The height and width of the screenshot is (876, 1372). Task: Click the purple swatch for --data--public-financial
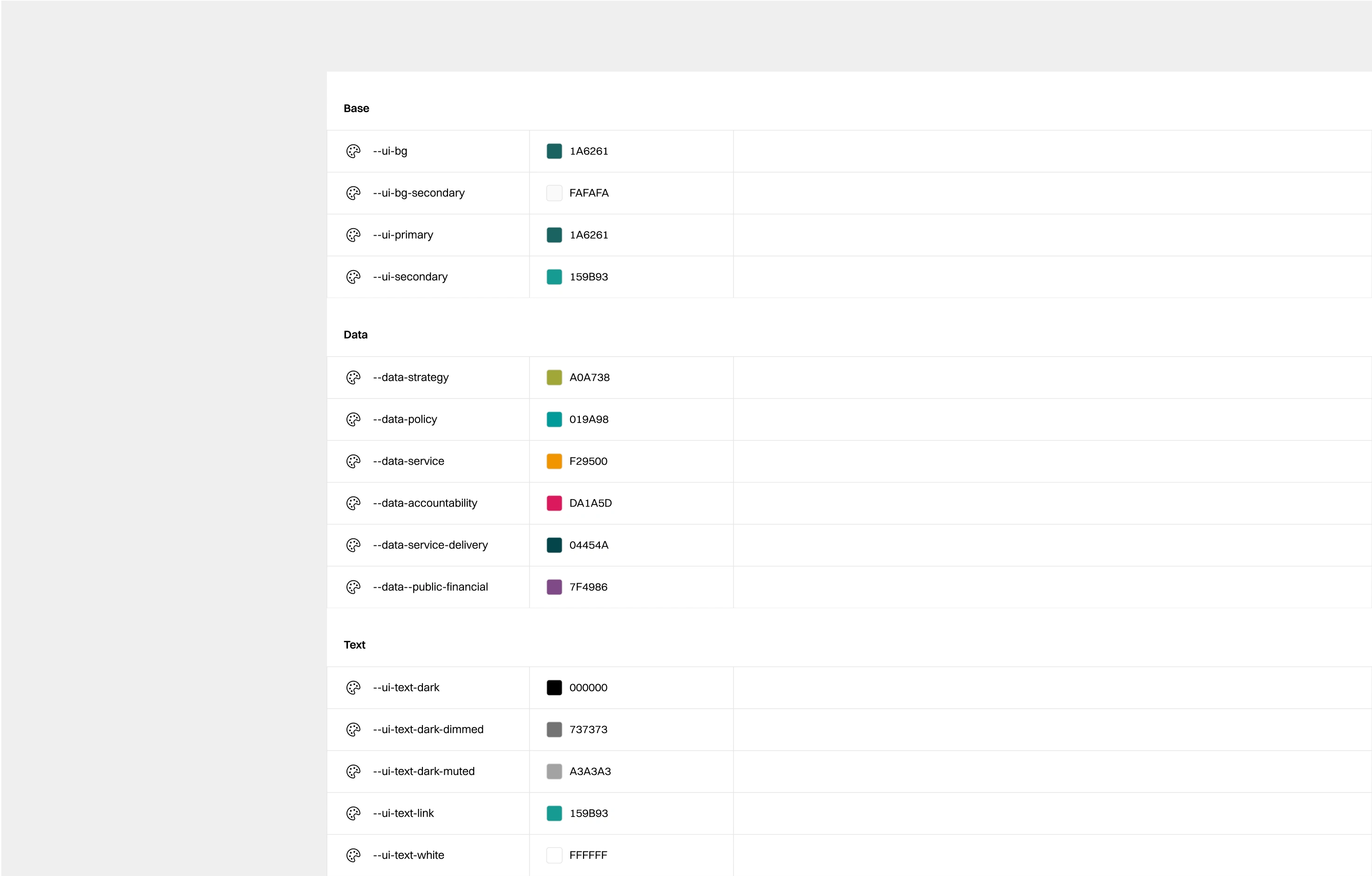pos(554,587)
